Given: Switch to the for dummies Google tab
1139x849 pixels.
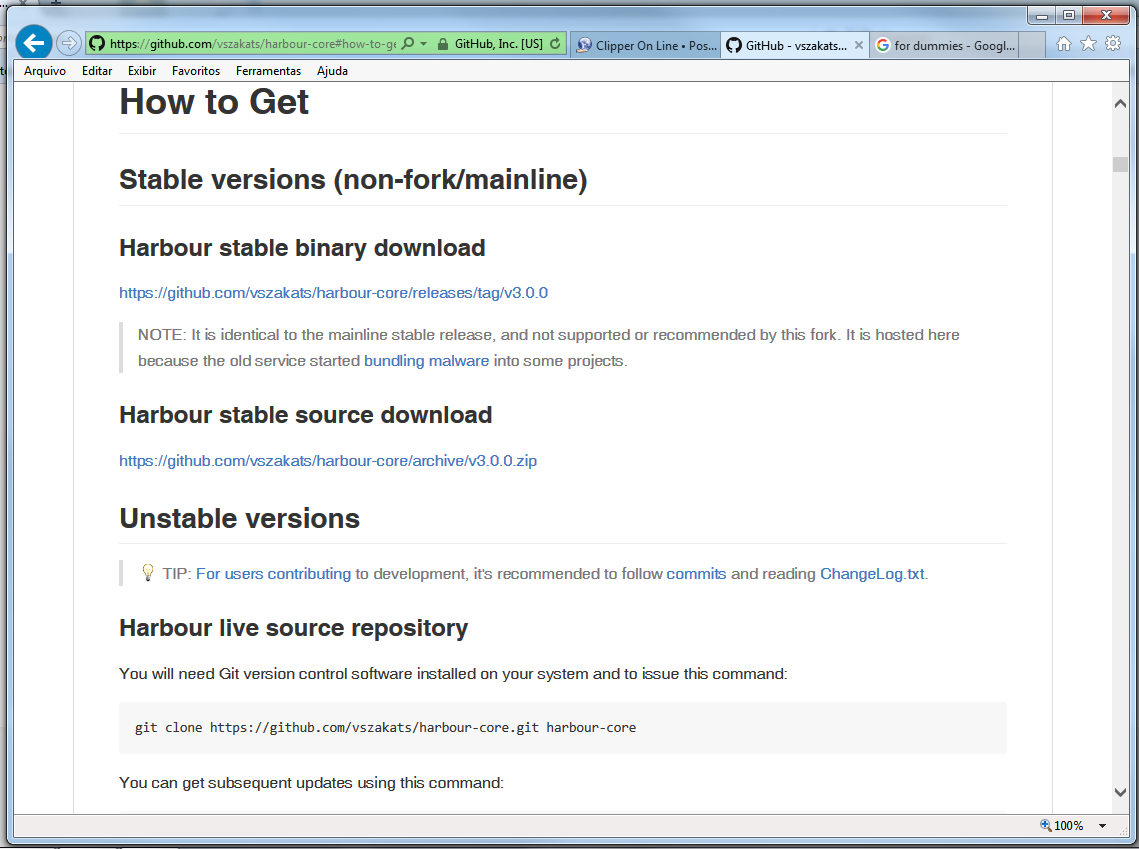Looking at the screenshot, I should click(x=945, y=45).
